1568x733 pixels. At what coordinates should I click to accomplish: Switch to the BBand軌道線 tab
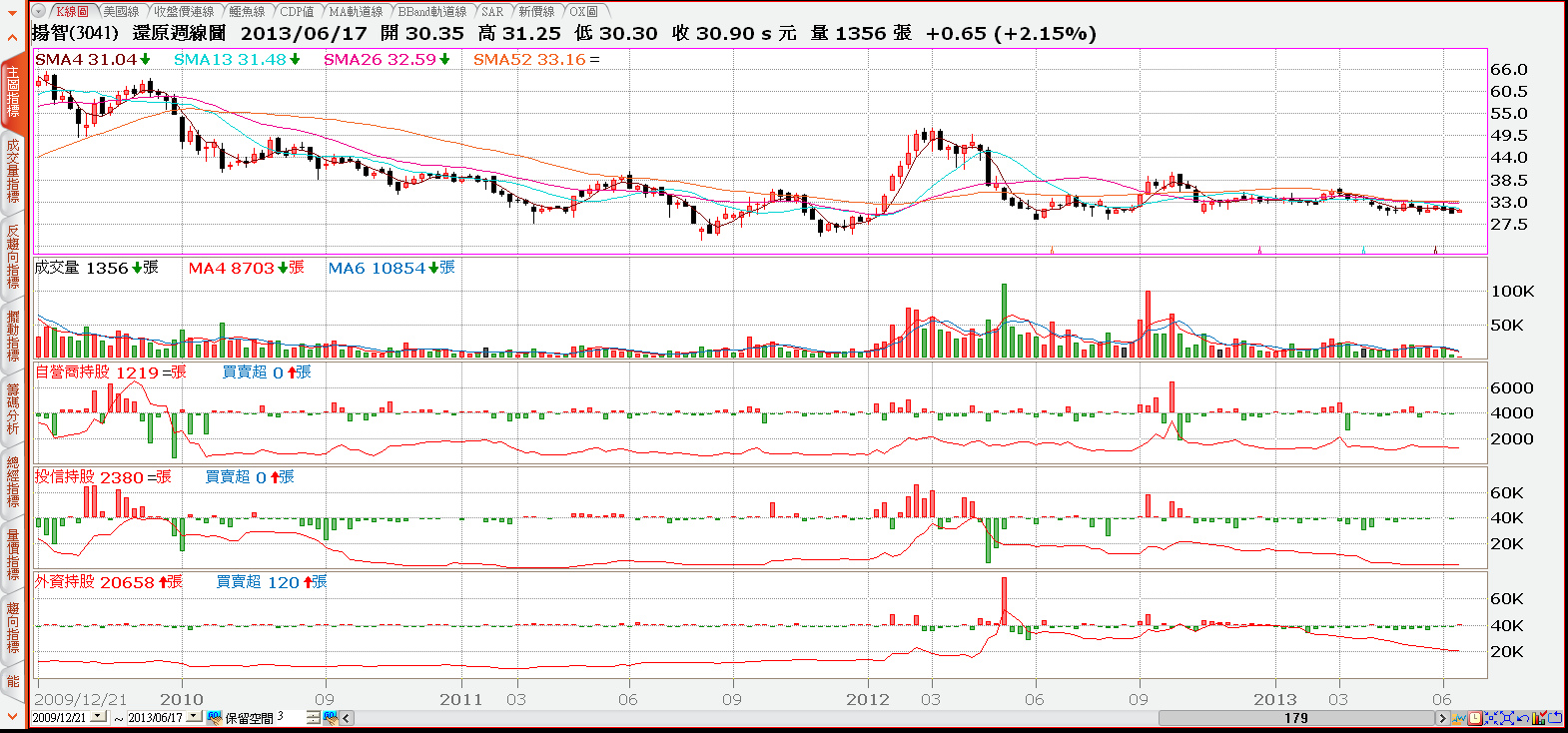(432, 11)
